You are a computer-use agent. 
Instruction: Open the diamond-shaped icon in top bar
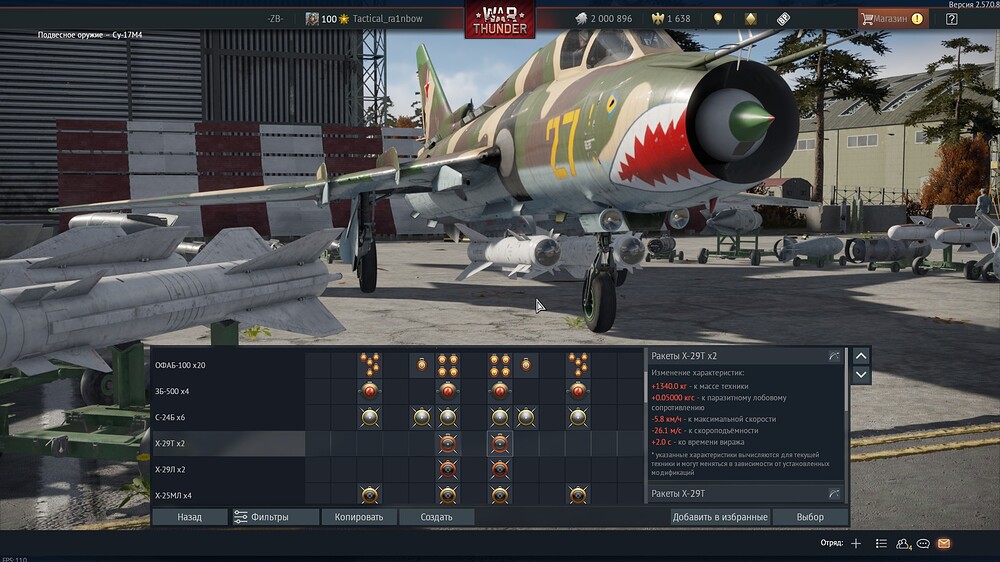[x=751, y=18]
